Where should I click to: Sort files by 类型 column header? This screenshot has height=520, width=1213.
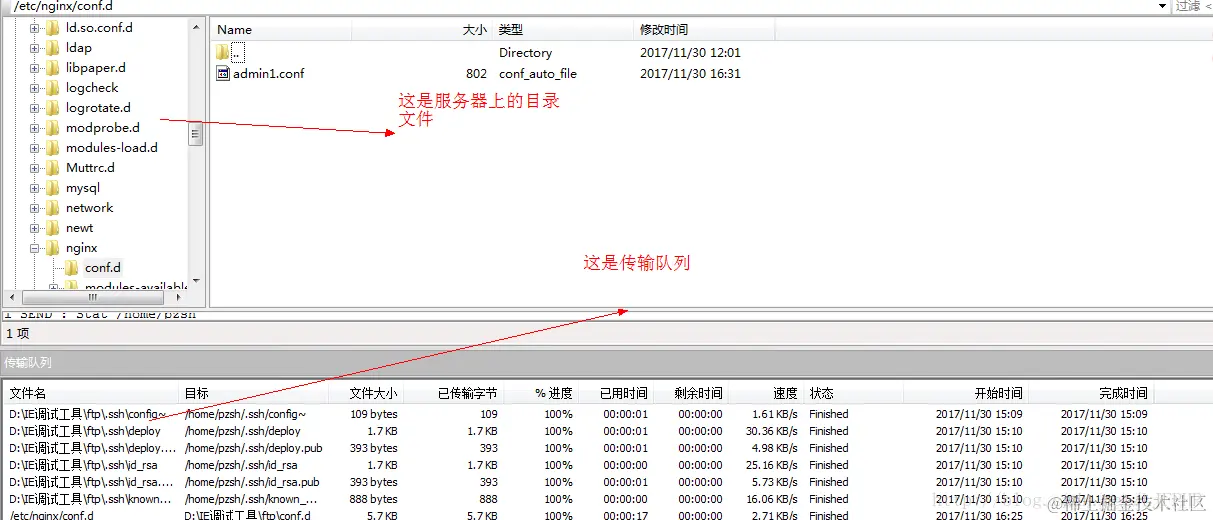coord(564,30)
